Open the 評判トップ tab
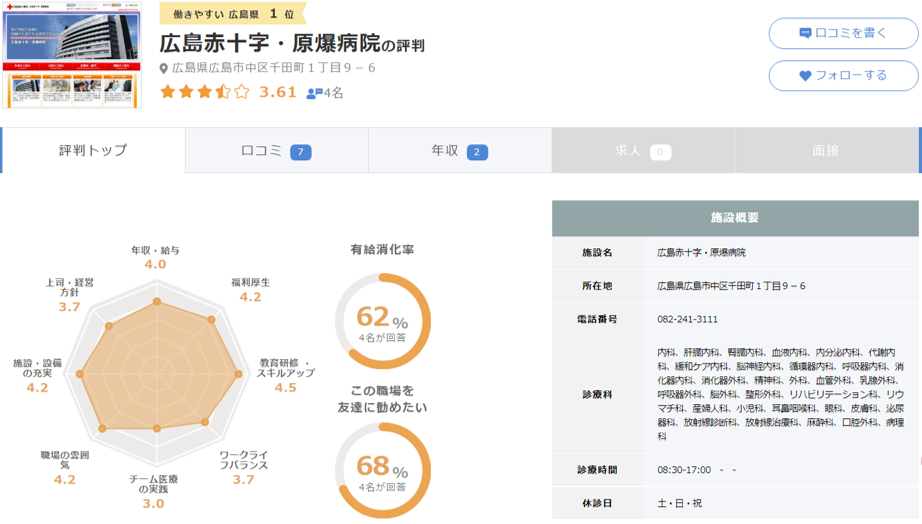Image resolution: width=922 pixels, height=524 pixels. click(x=93, y=151)
